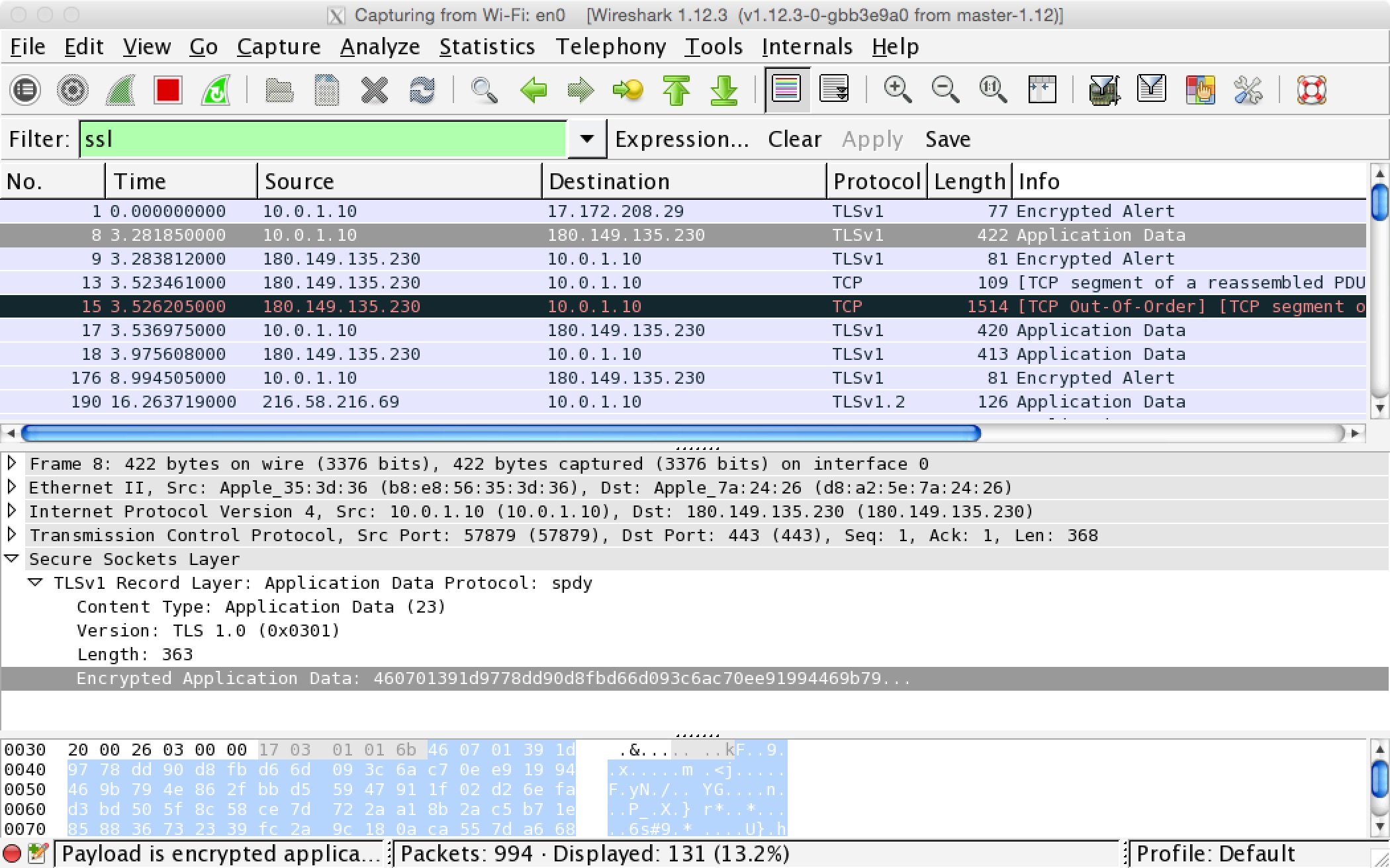The height and width of the screenshot is (868, 1390).
Task: Click the find packet magnifier icon
Action: [484, 90]
